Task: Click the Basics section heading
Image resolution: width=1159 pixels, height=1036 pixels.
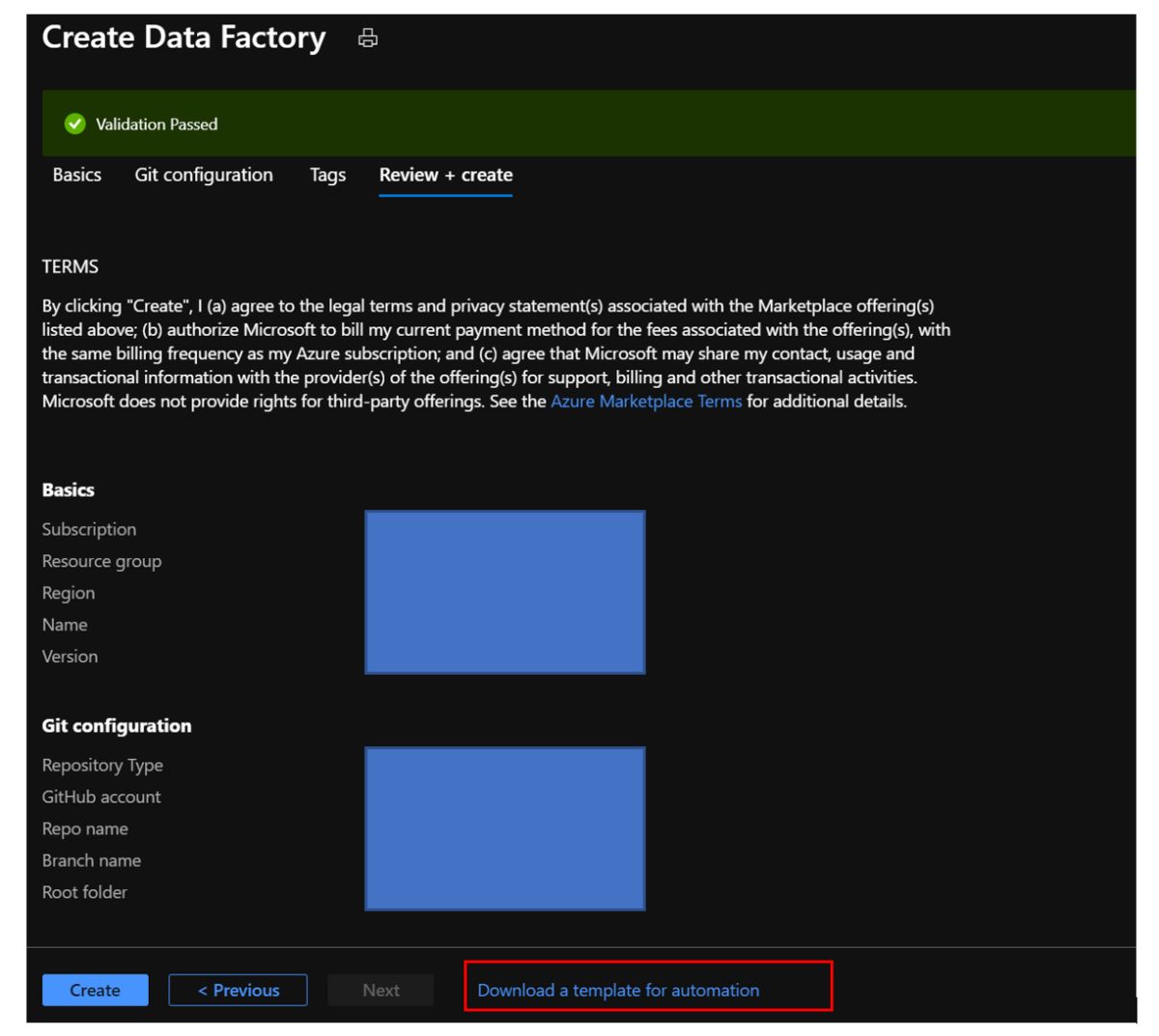Action: point(69,490)
